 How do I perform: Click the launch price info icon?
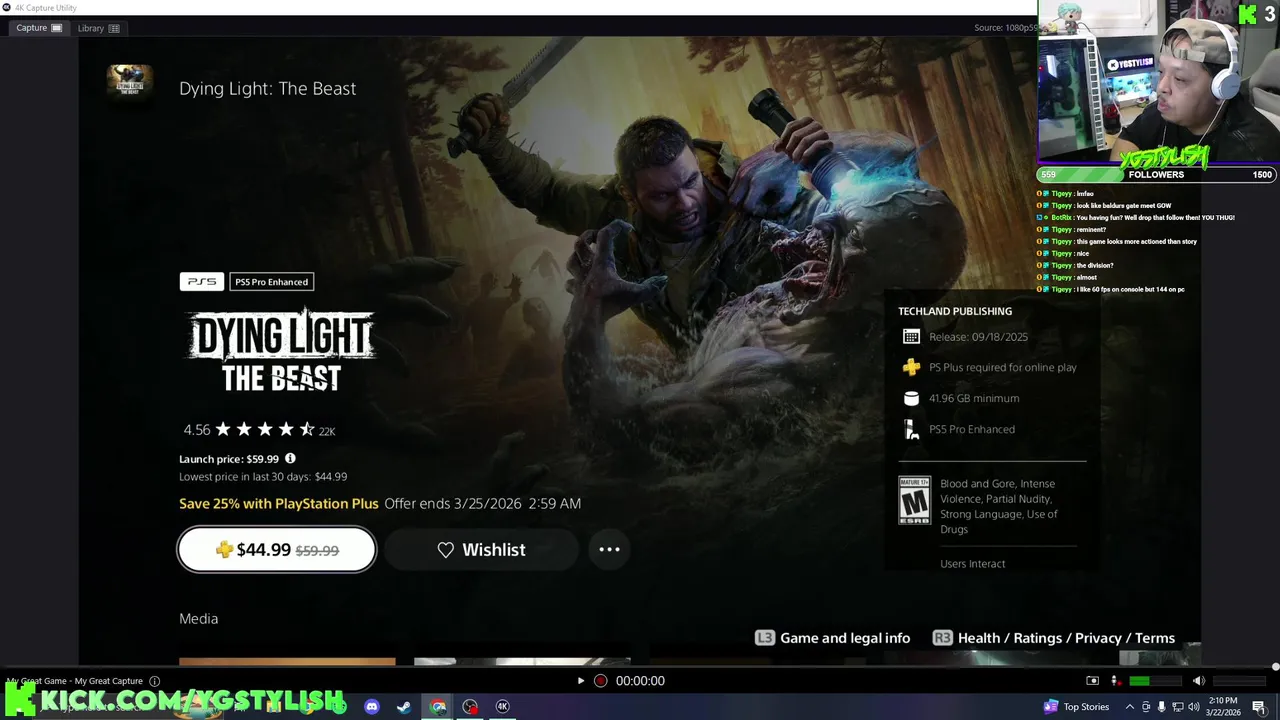coord(290,459)
